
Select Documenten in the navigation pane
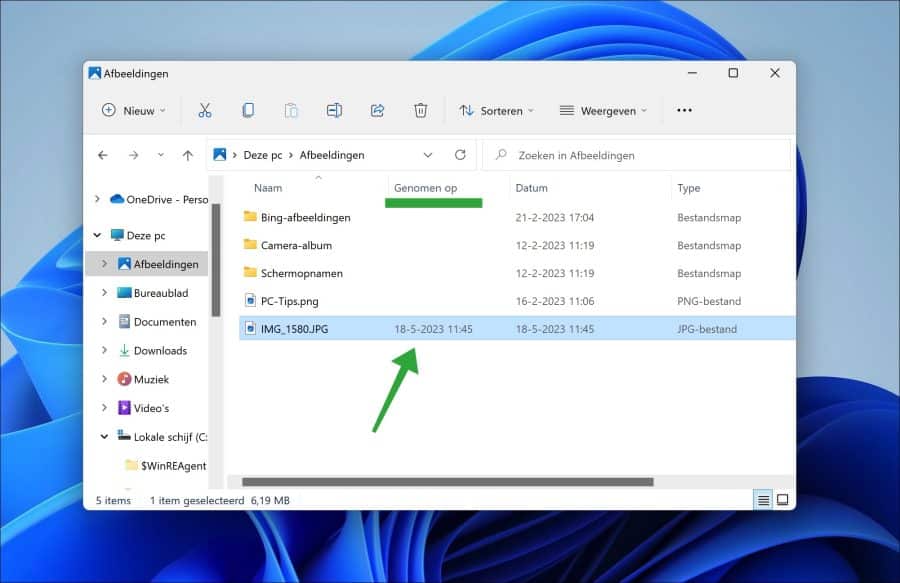[x=165, y=321]
